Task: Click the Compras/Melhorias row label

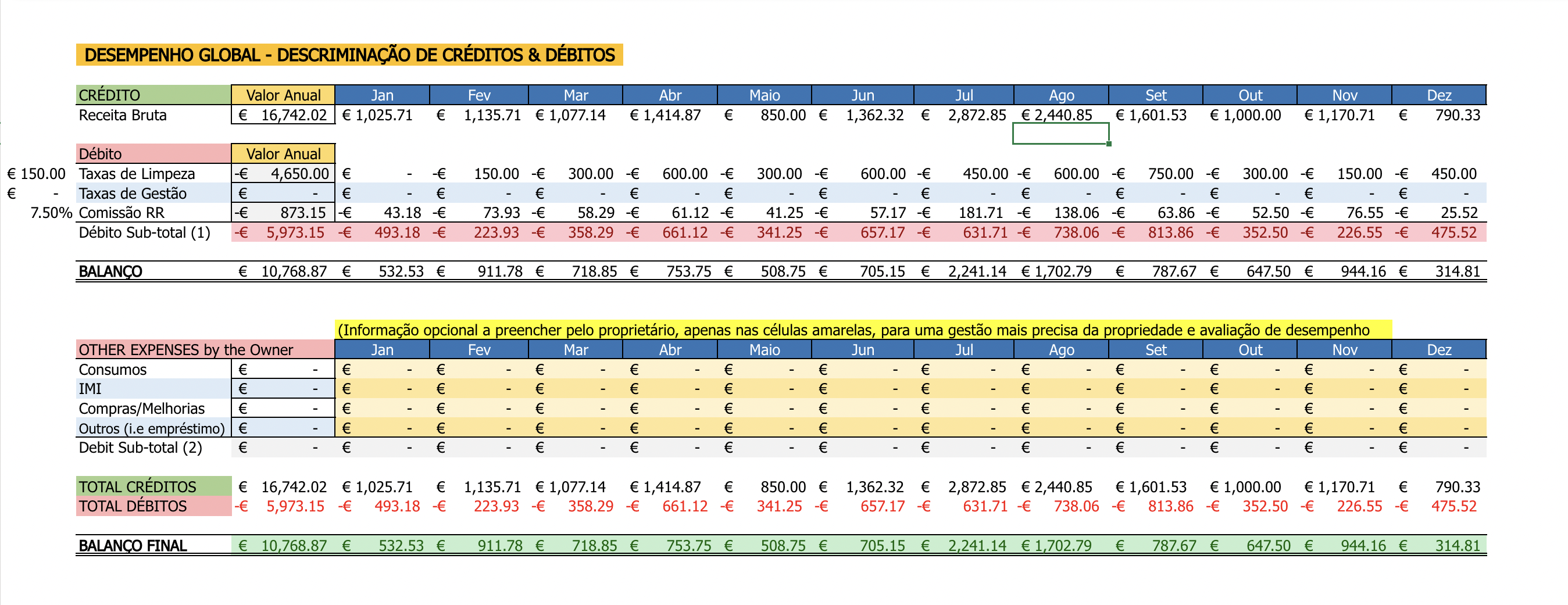Action: click(141, 409)
